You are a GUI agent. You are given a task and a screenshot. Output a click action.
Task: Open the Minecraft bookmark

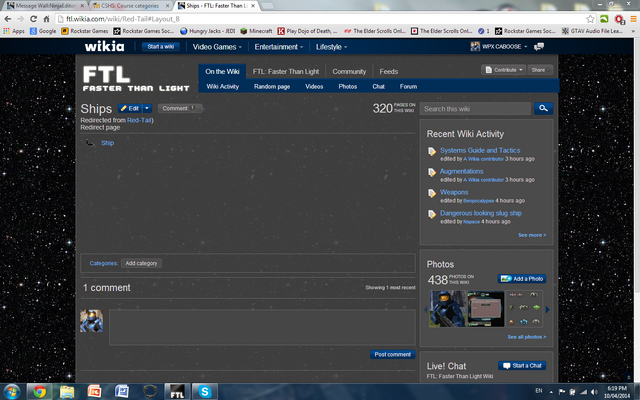[256, 31]
